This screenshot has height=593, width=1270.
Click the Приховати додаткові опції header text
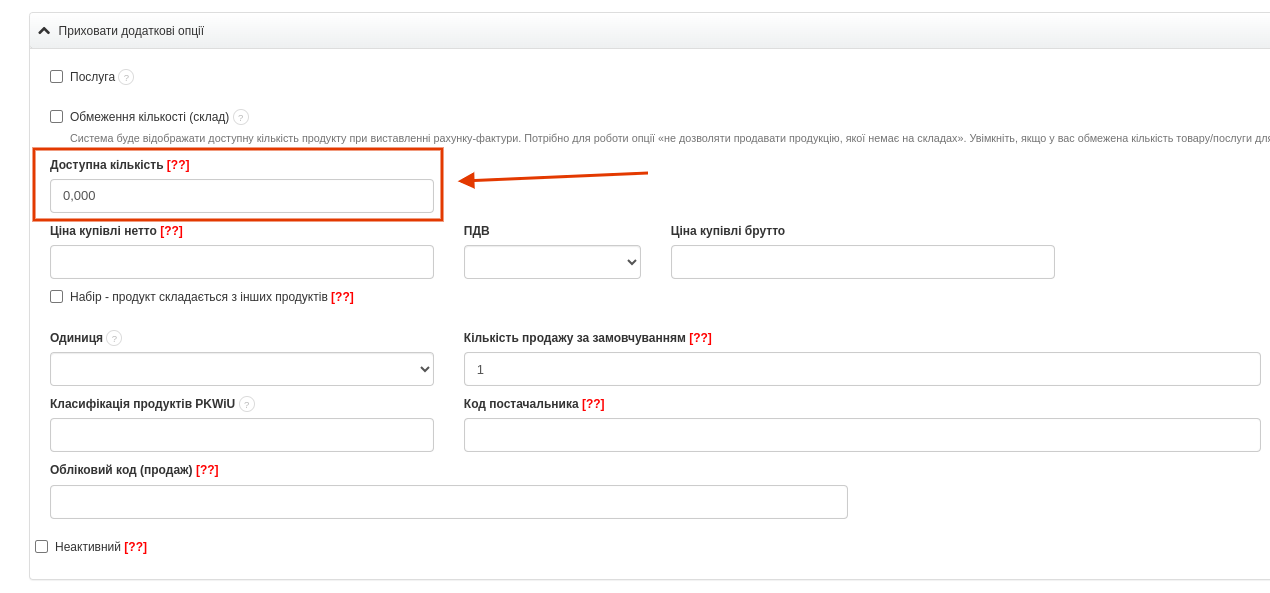(x=131, y=31)
